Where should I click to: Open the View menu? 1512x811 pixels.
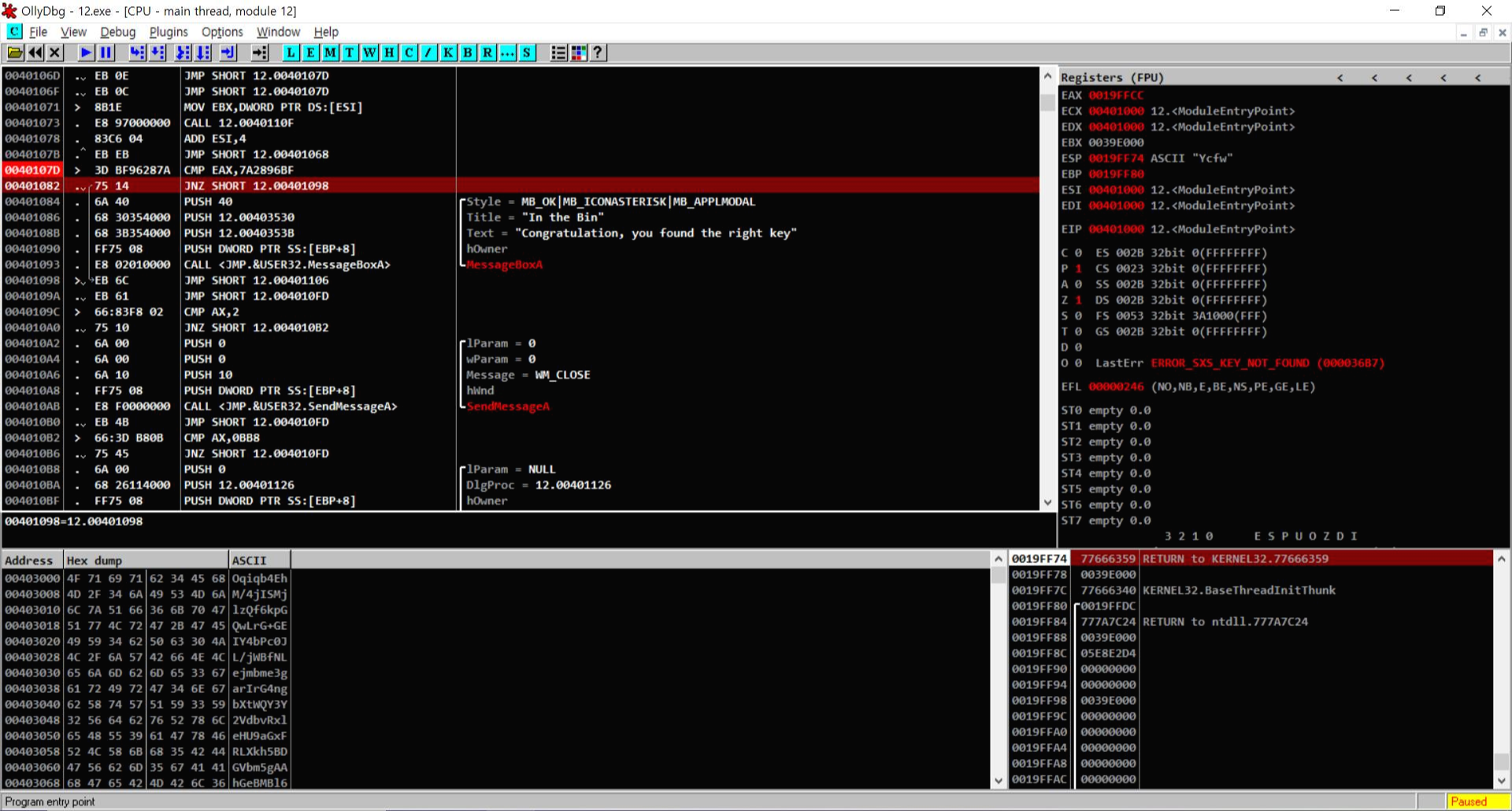pos(73,32)
